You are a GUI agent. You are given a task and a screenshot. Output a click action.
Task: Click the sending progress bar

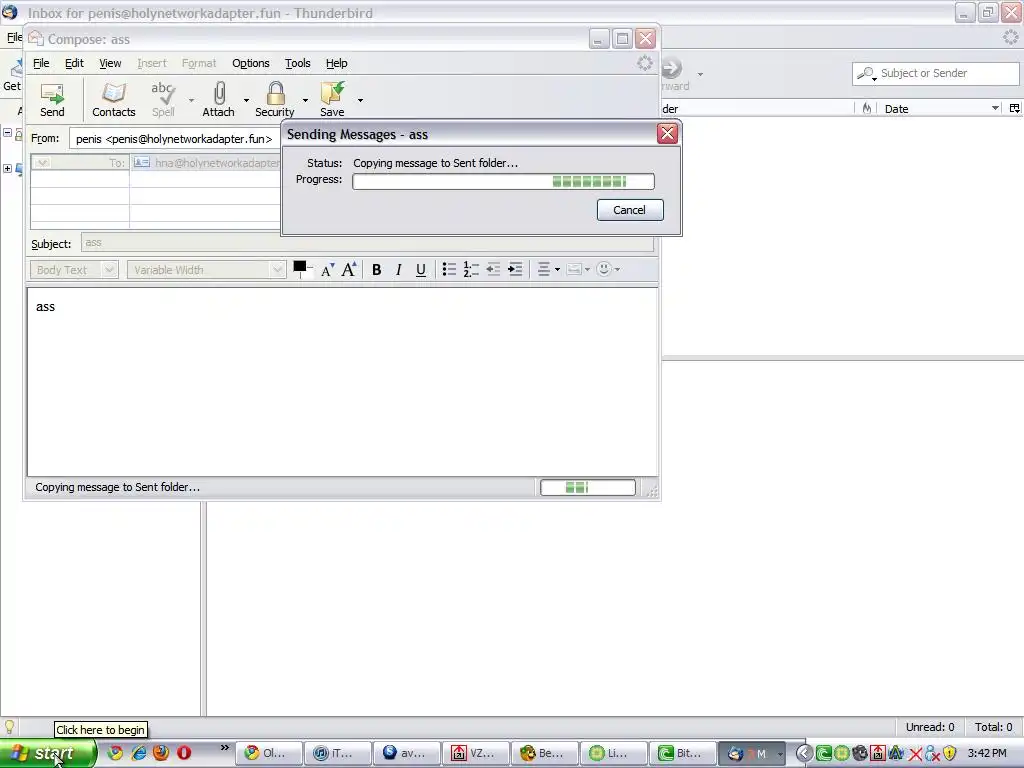pyautogui.click(x=503, y=182)
